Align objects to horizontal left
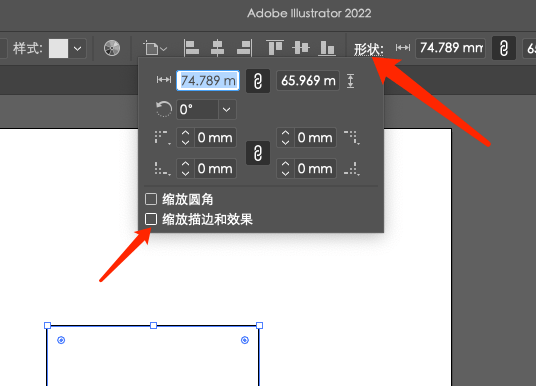This screenshot has width=536, height=386. 191,48
